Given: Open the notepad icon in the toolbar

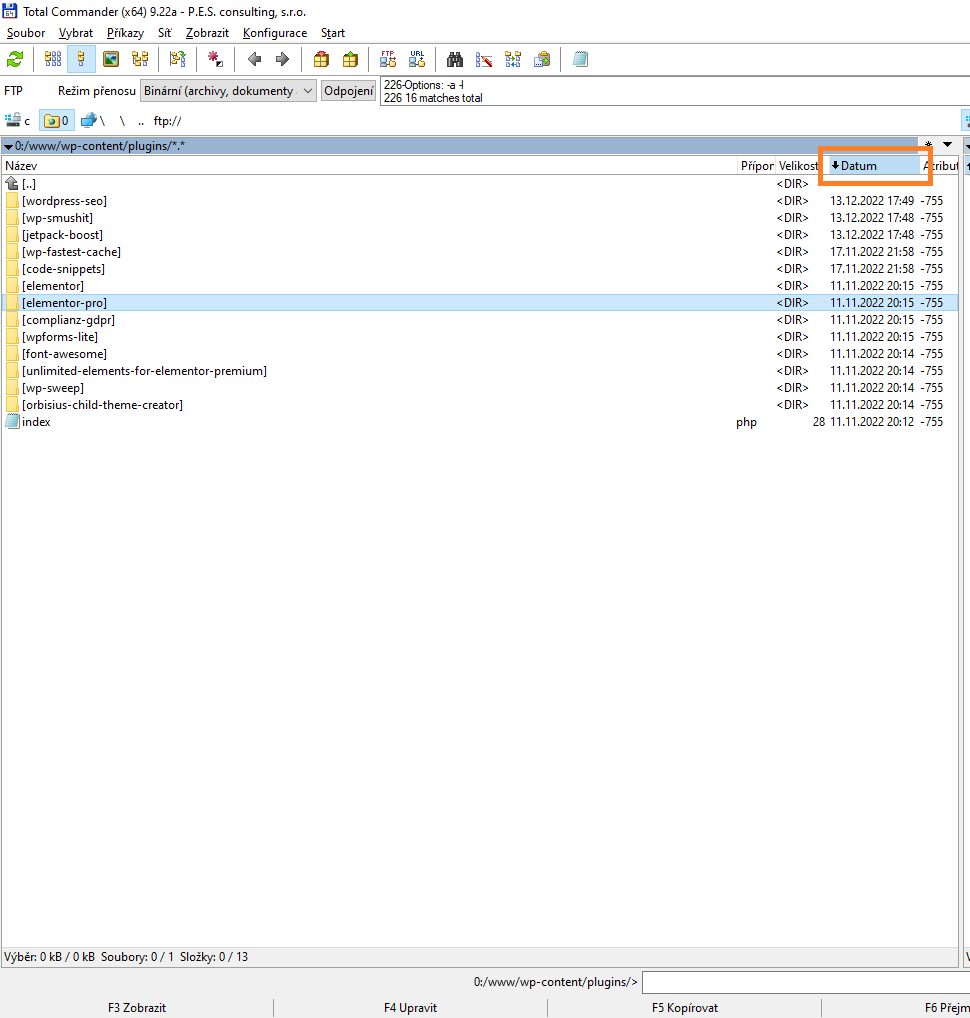Looking at the screenshot, I should coord(580,60).
